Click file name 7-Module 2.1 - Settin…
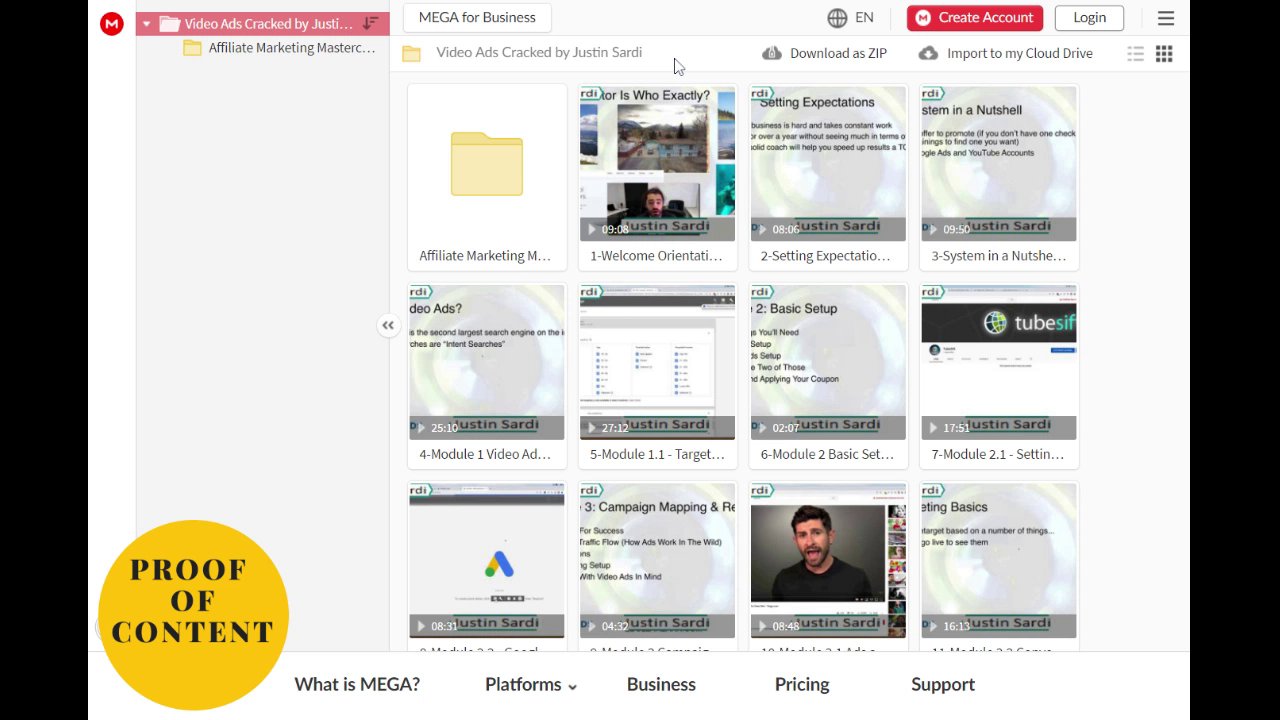Image resolution: width=1280 pixels, height=720 pixels. [x=998, y=454]
